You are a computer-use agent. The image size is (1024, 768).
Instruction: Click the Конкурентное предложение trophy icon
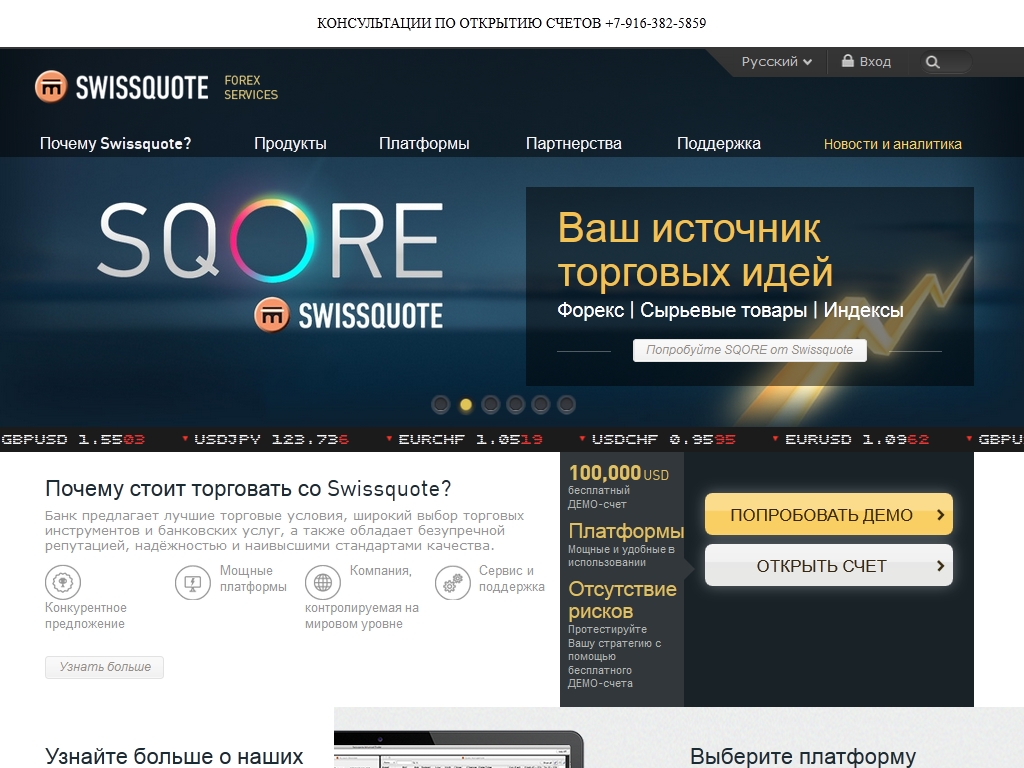tap(63, 582)
